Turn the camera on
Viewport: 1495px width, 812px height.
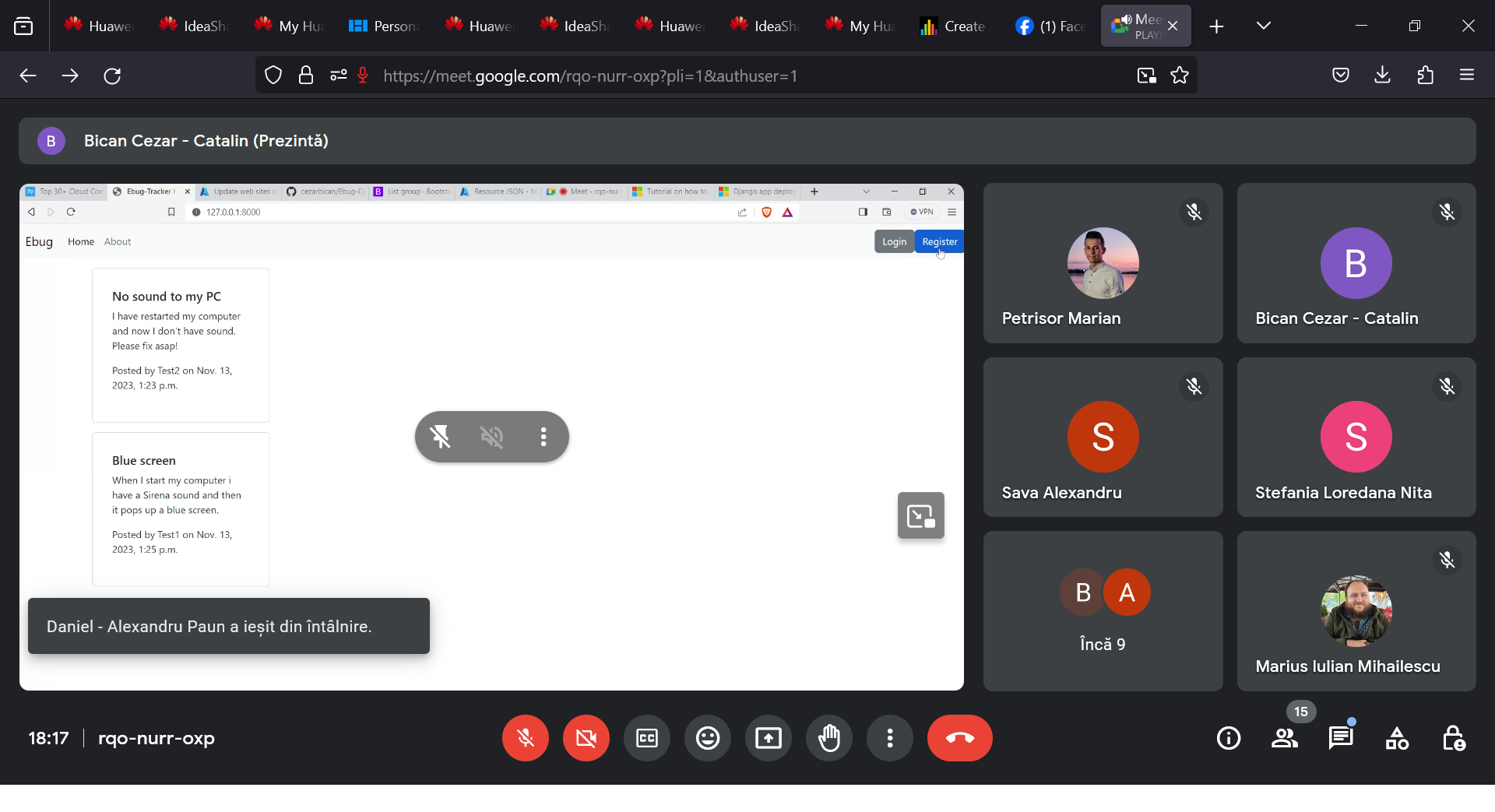[586, 738]
